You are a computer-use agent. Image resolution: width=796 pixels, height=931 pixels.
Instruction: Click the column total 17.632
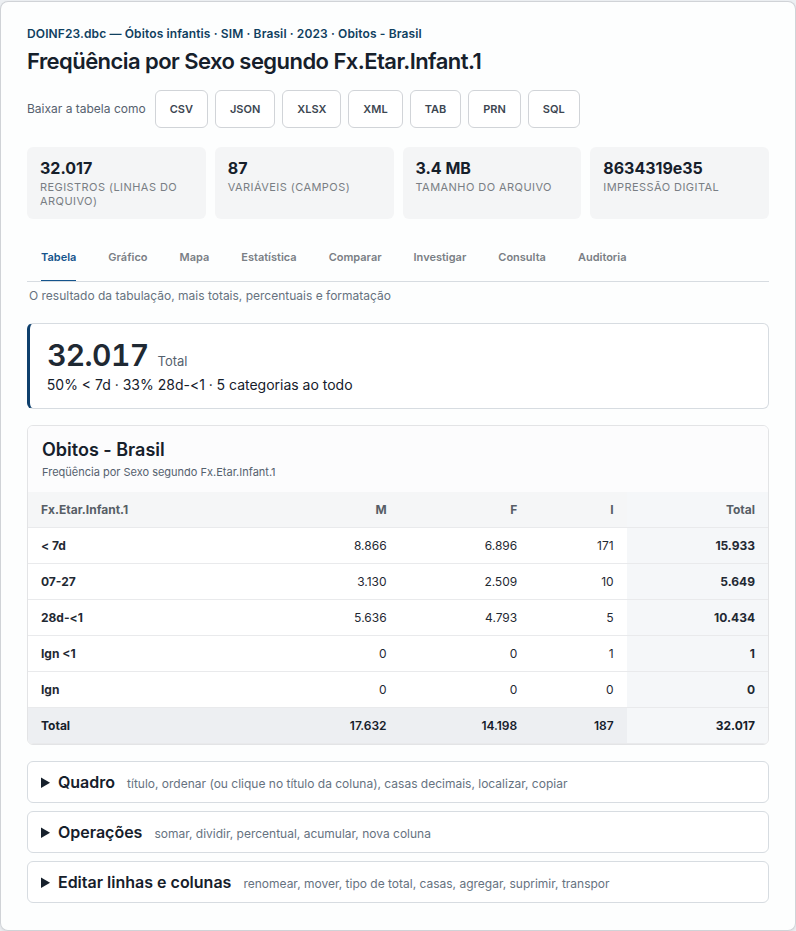(368, 726)
